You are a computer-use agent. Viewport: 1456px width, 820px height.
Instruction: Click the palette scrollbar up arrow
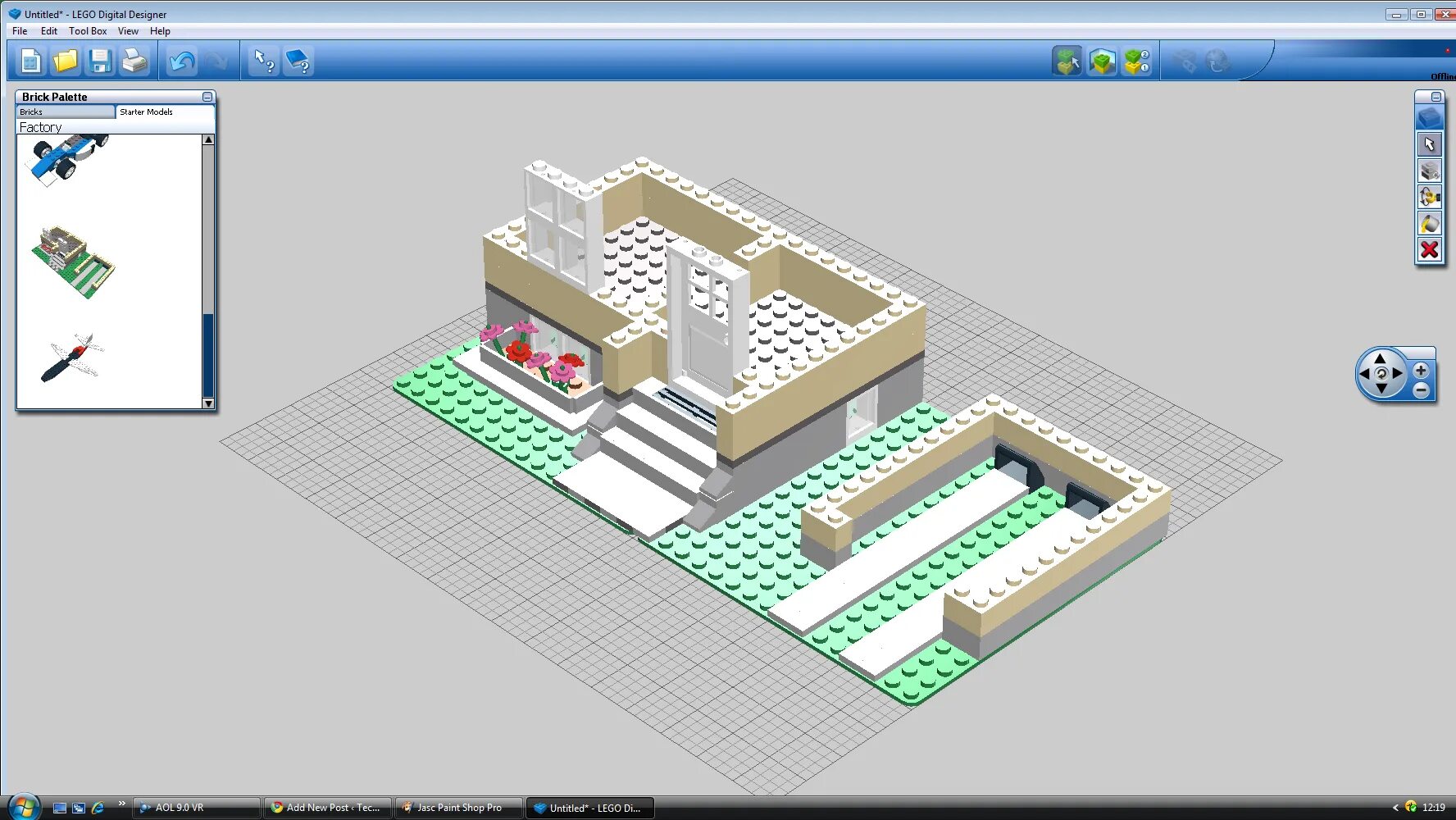point(208,140)
